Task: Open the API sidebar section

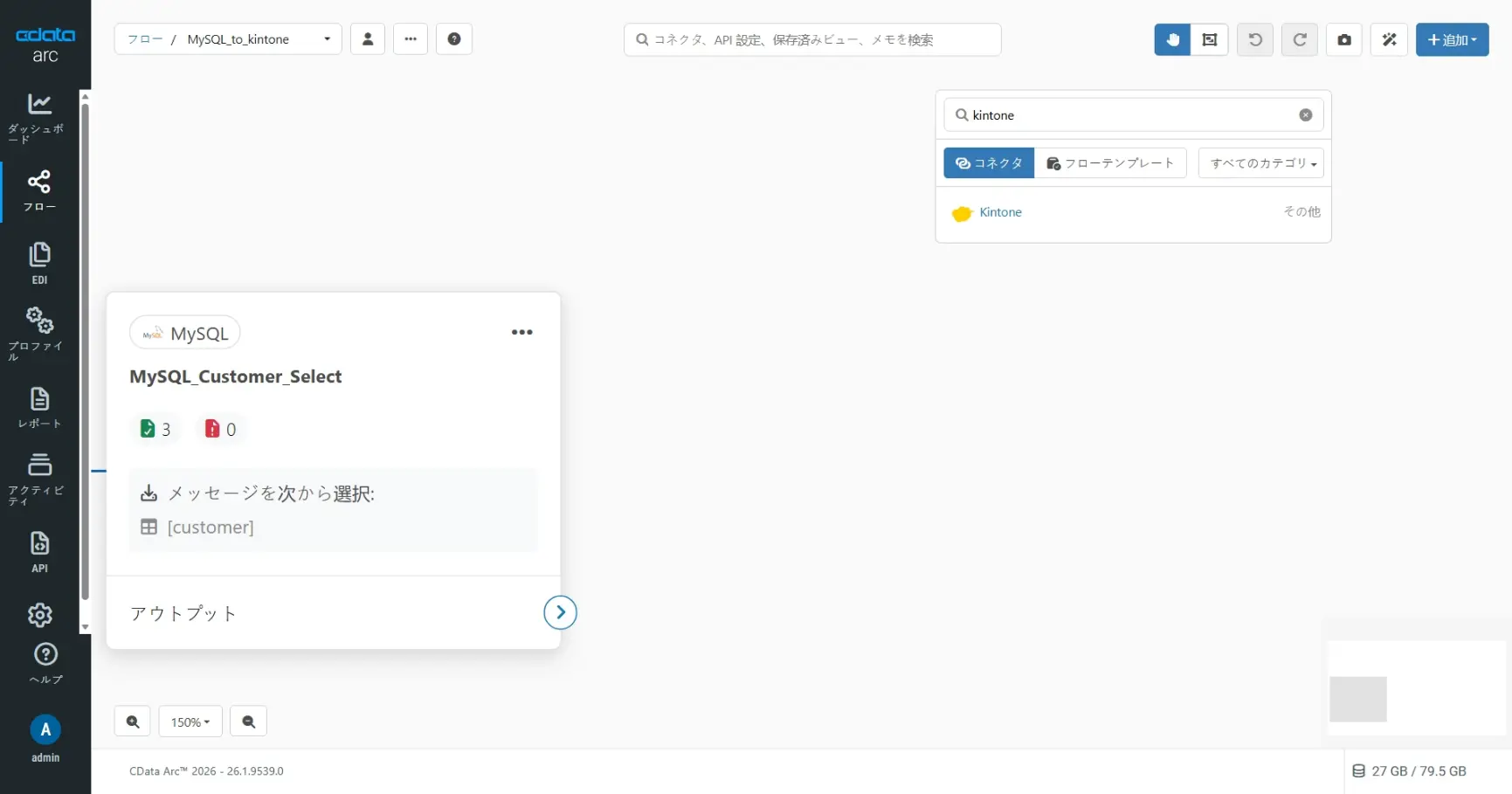Action: (x=39, y=552)
